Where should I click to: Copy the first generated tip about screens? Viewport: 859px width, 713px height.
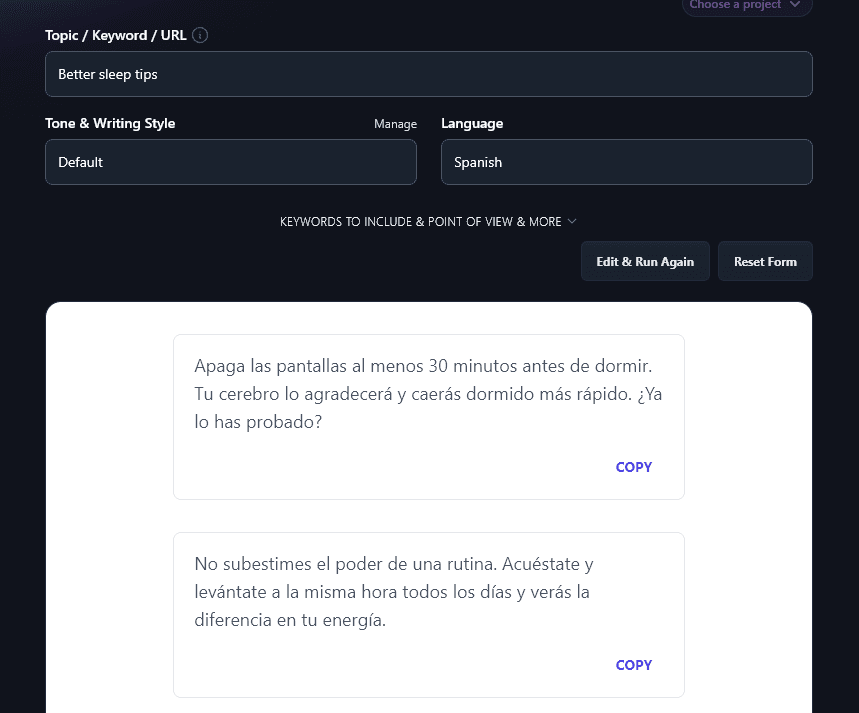point(633,467)
